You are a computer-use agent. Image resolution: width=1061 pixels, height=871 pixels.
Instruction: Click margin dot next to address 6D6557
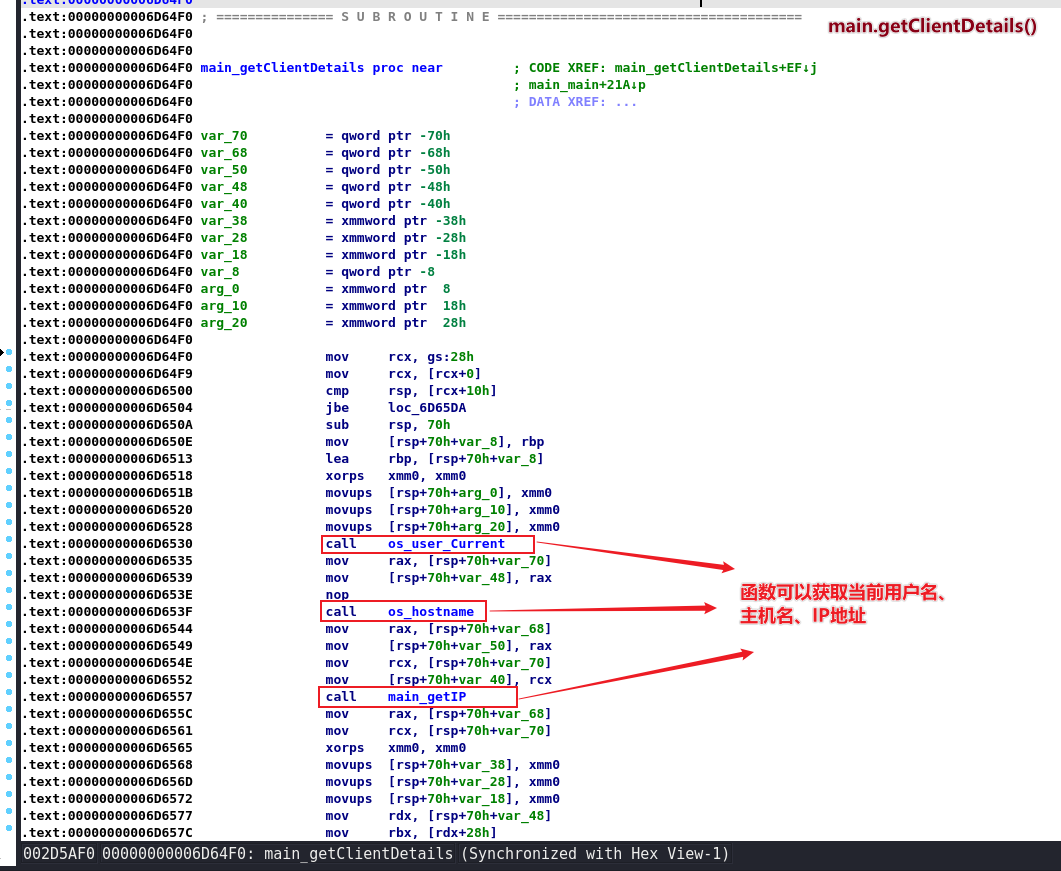click(x=9, y=697)
